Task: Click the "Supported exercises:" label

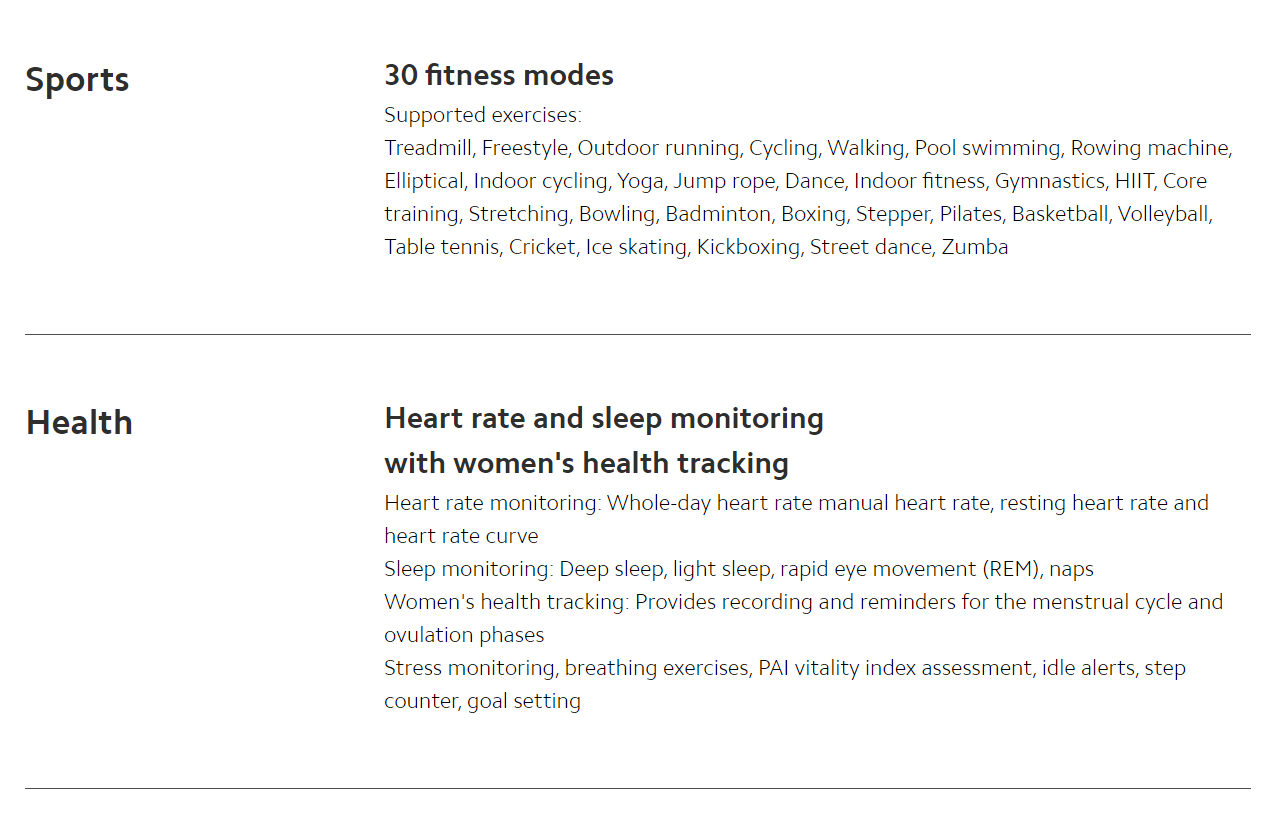Action: 483,114
